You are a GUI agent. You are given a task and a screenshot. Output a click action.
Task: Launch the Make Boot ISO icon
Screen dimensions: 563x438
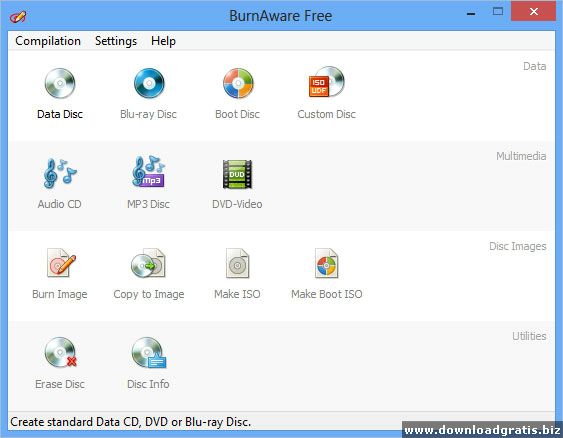coord(326,263)
